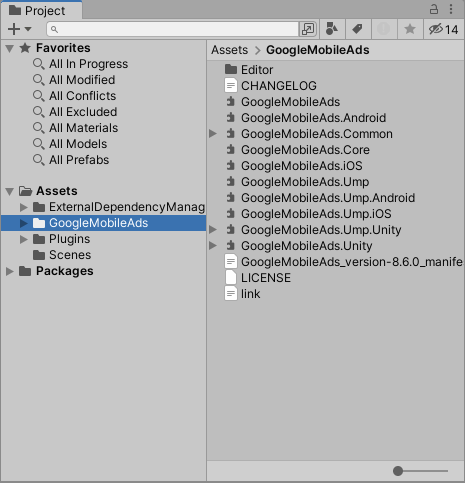Expand the Plugins folder arrow

pos(23,239)
